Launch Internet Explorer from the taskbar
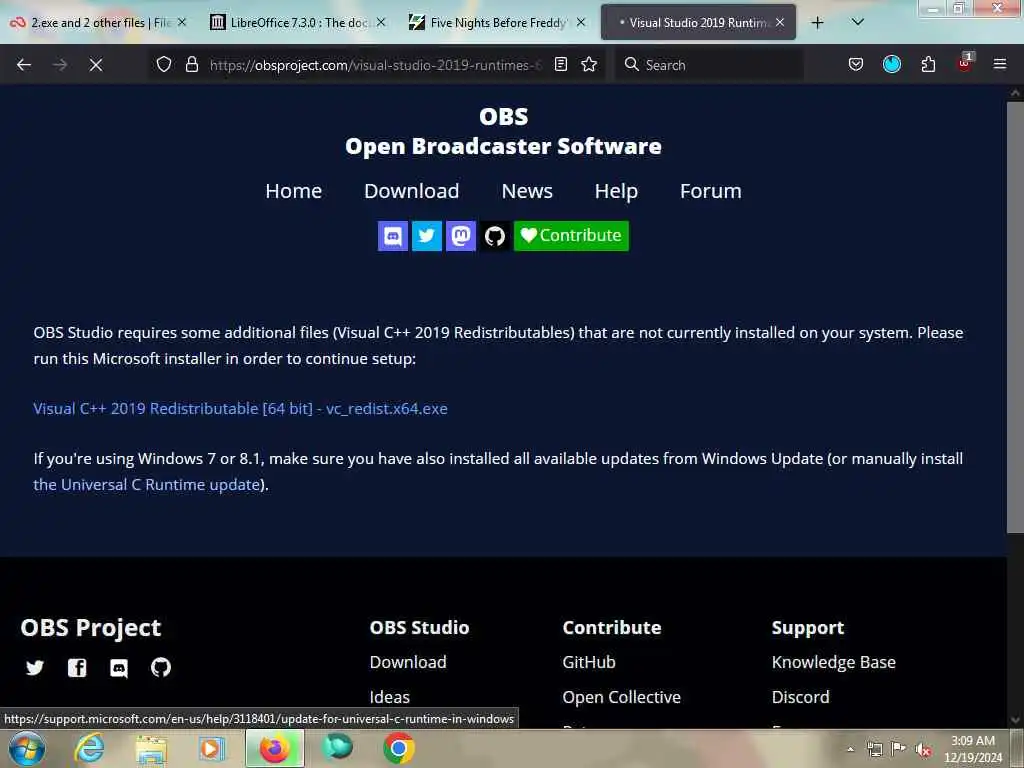Viewport: 1024px width, 768px height. tap(89, 748)
